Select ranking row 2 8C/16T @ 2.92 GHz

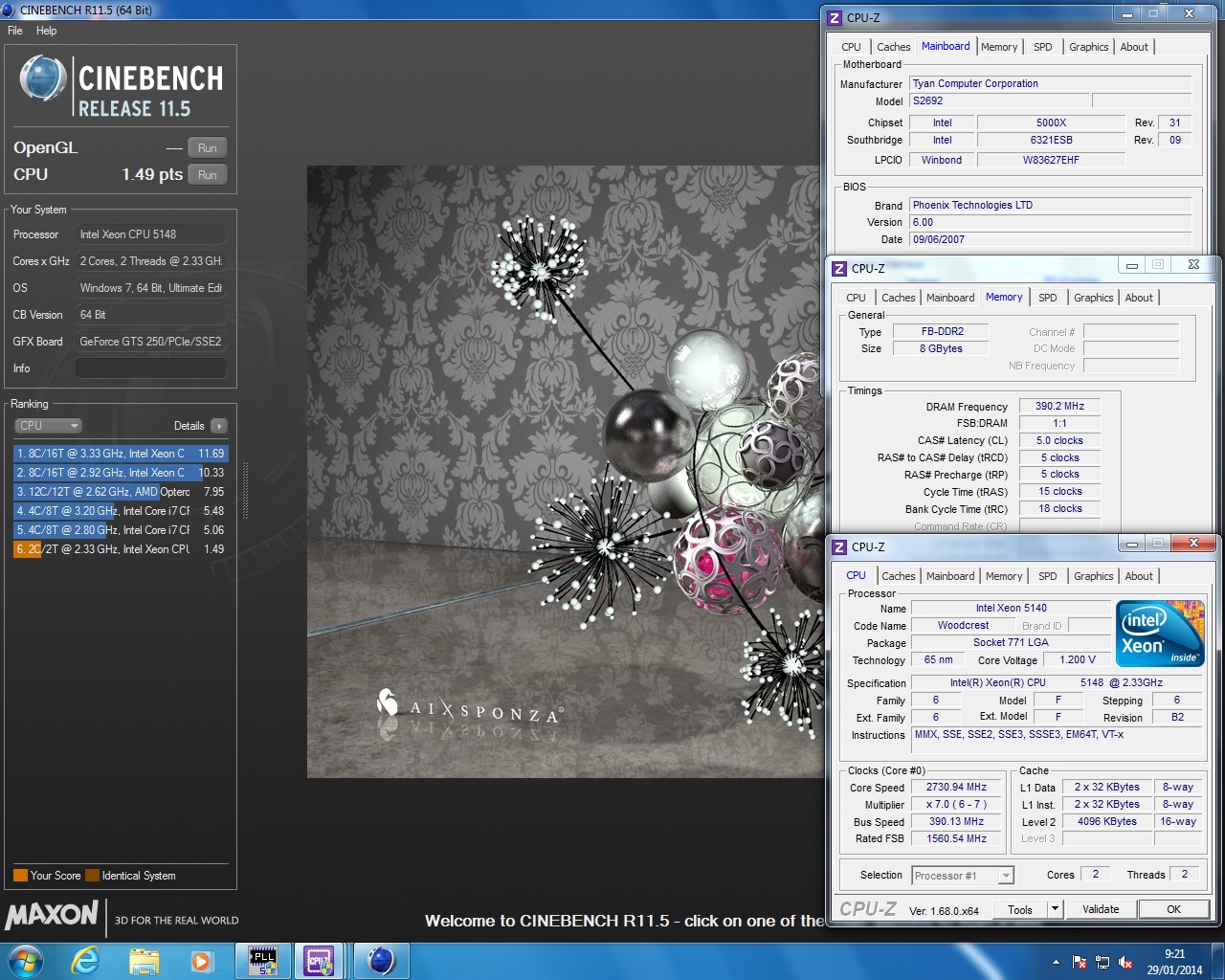121,473
